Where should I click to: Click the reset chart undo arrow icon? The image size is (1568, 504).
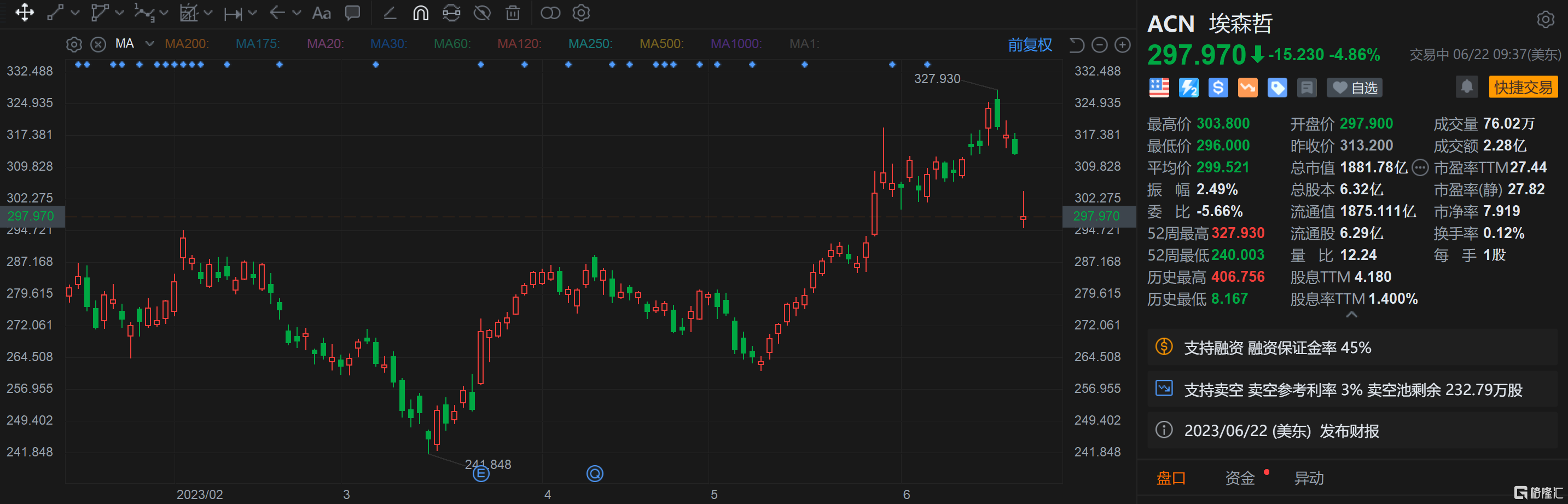1076,44
